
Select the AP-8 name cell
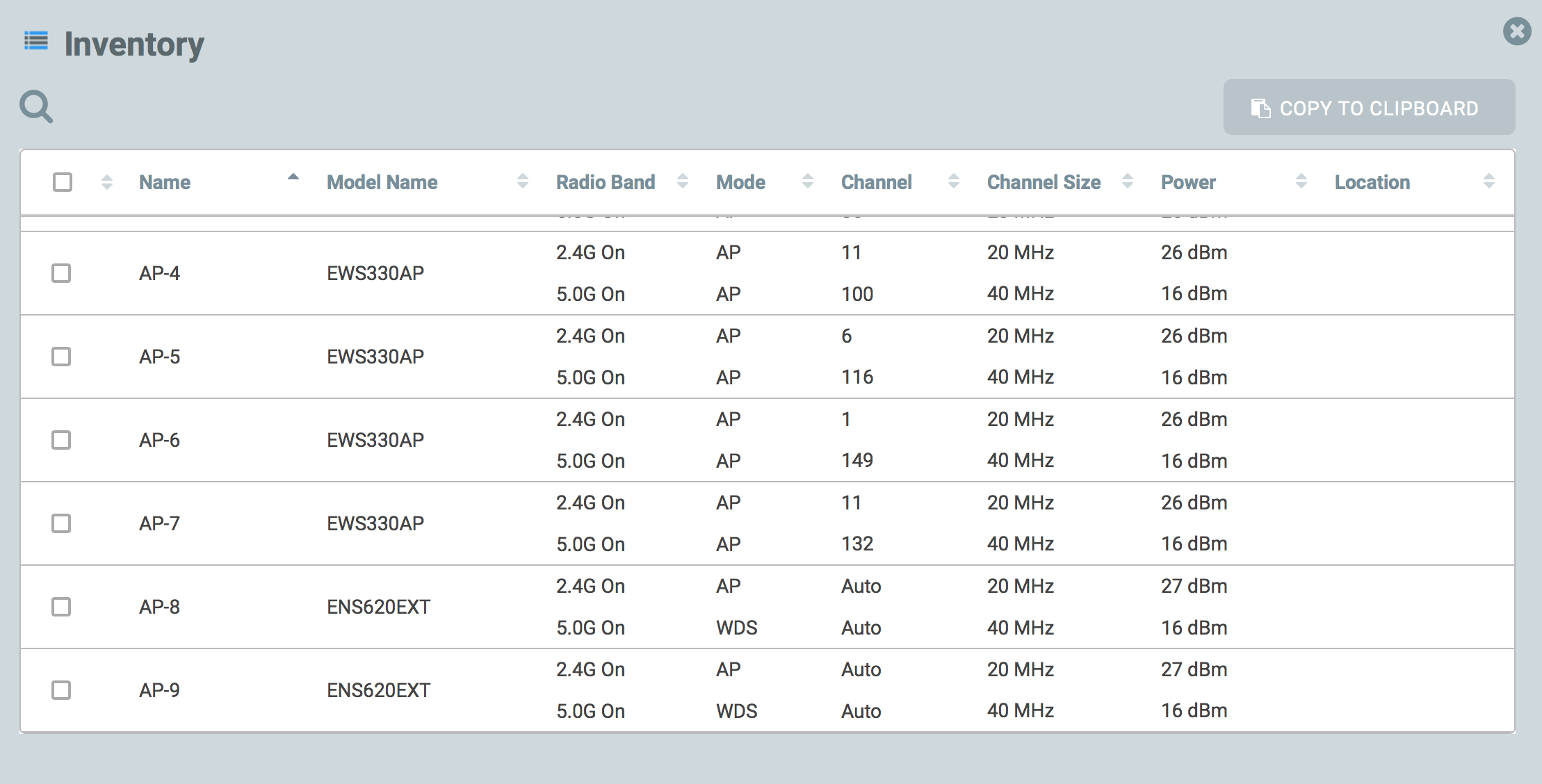[x=159, y=607]
